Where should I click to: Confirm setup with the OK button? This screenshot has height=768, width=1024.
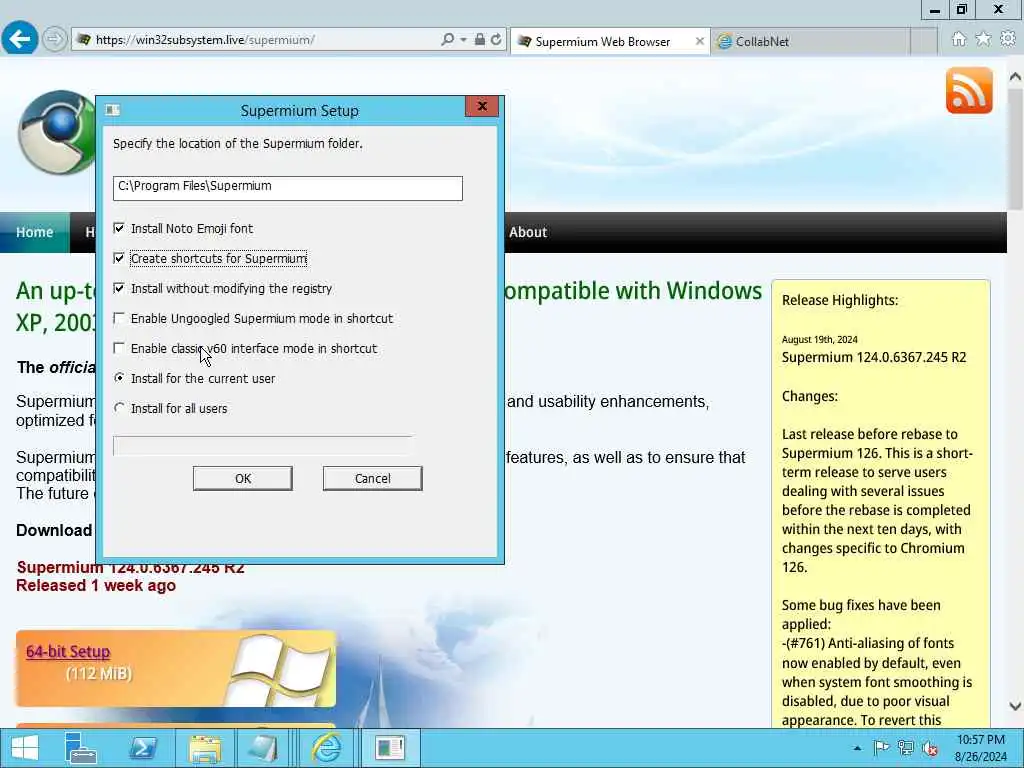tap(242, 478)
